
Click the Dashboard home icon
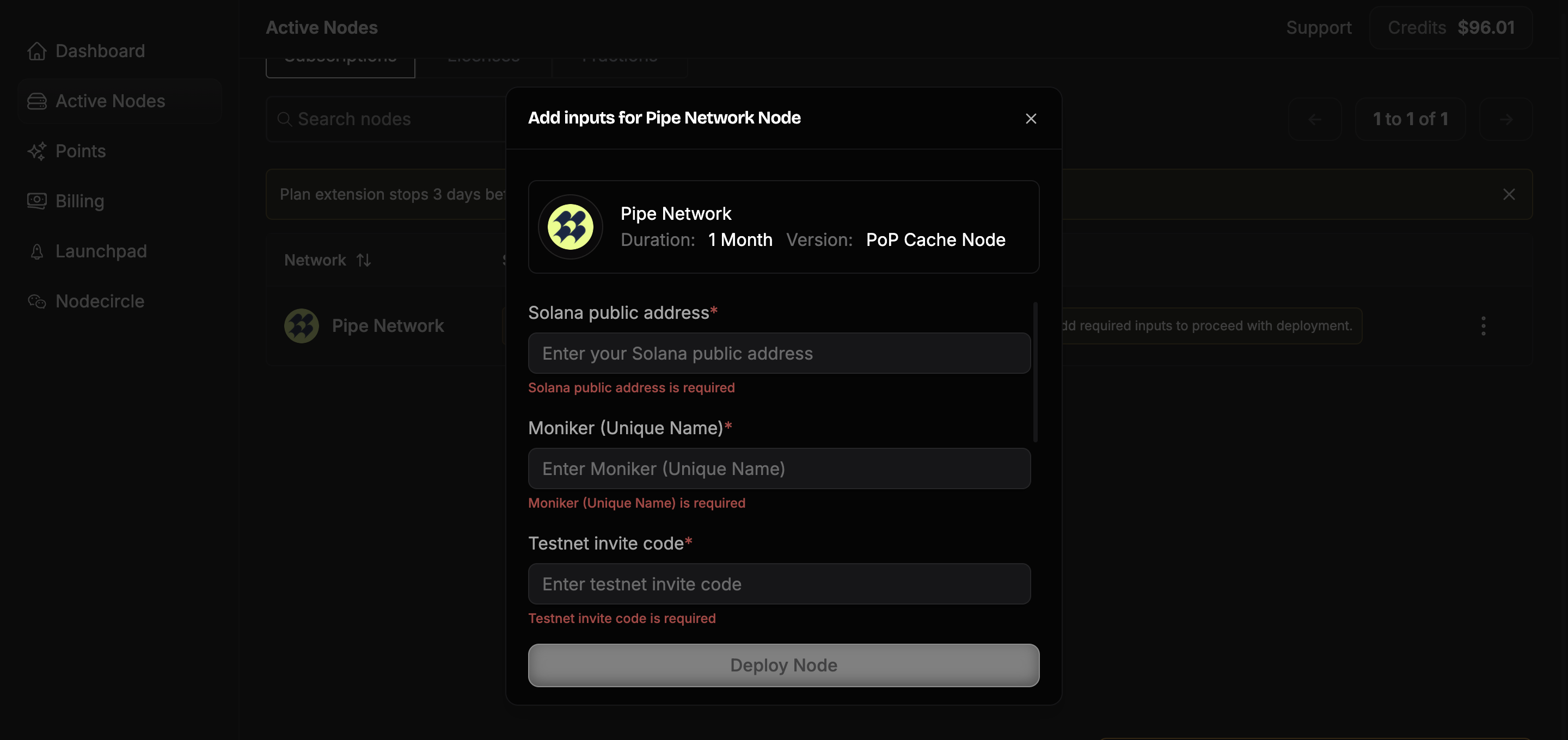click(36, 51)
